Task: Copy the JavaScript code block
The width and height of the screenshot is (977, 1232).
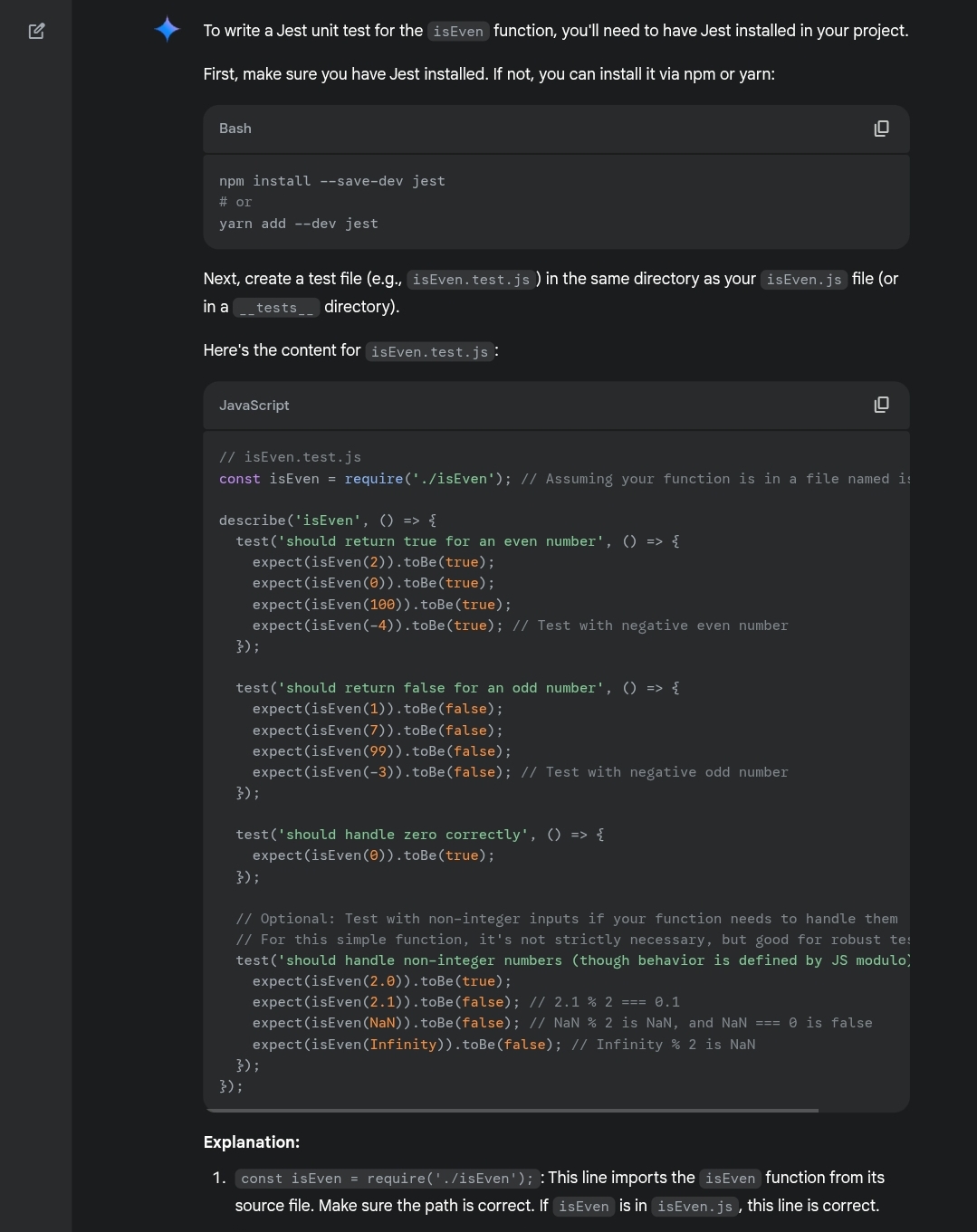Action: click(x=881, y=405)
